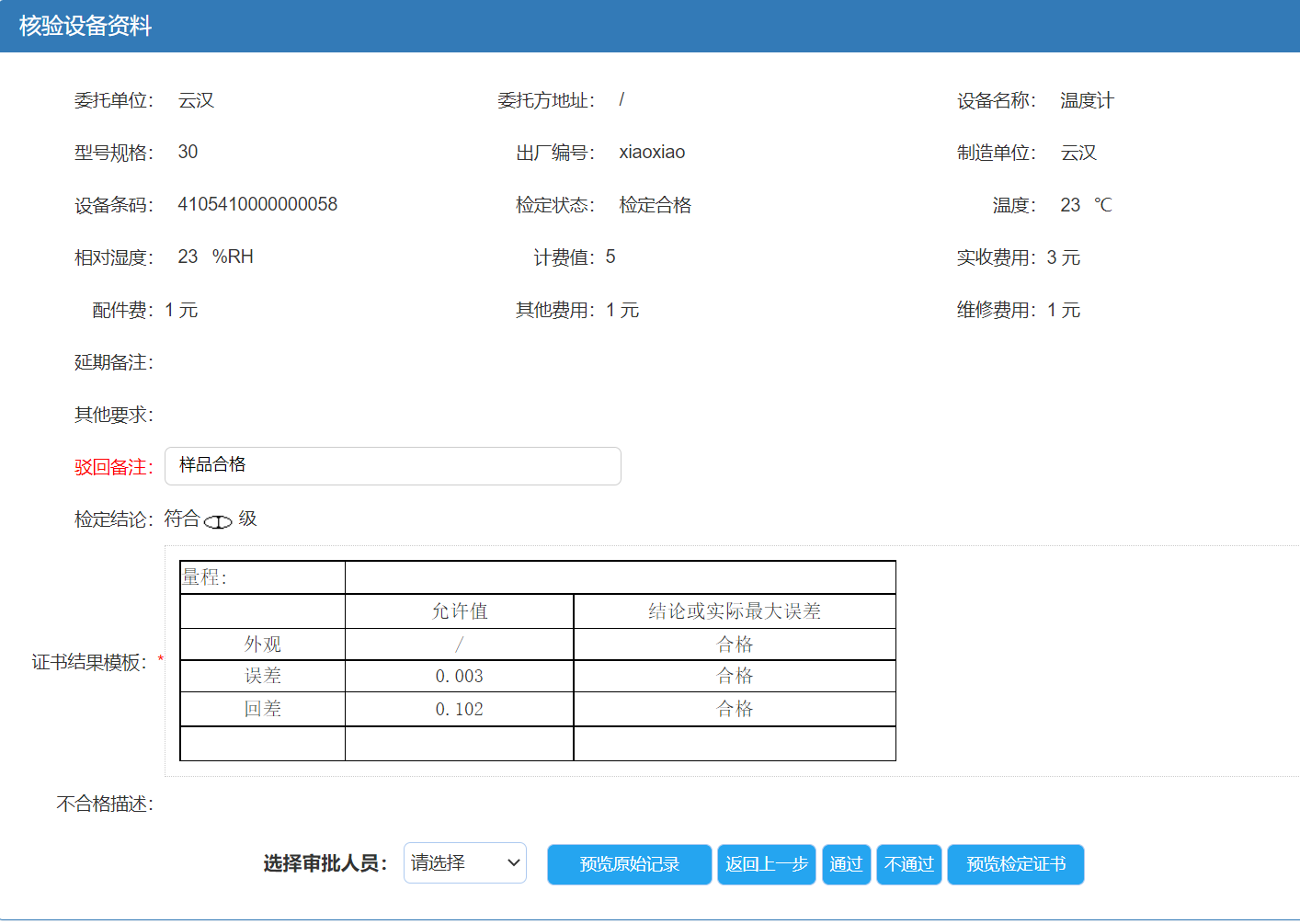
Task: Select the 0.003 allowed value cell
Action: point(459,676)
